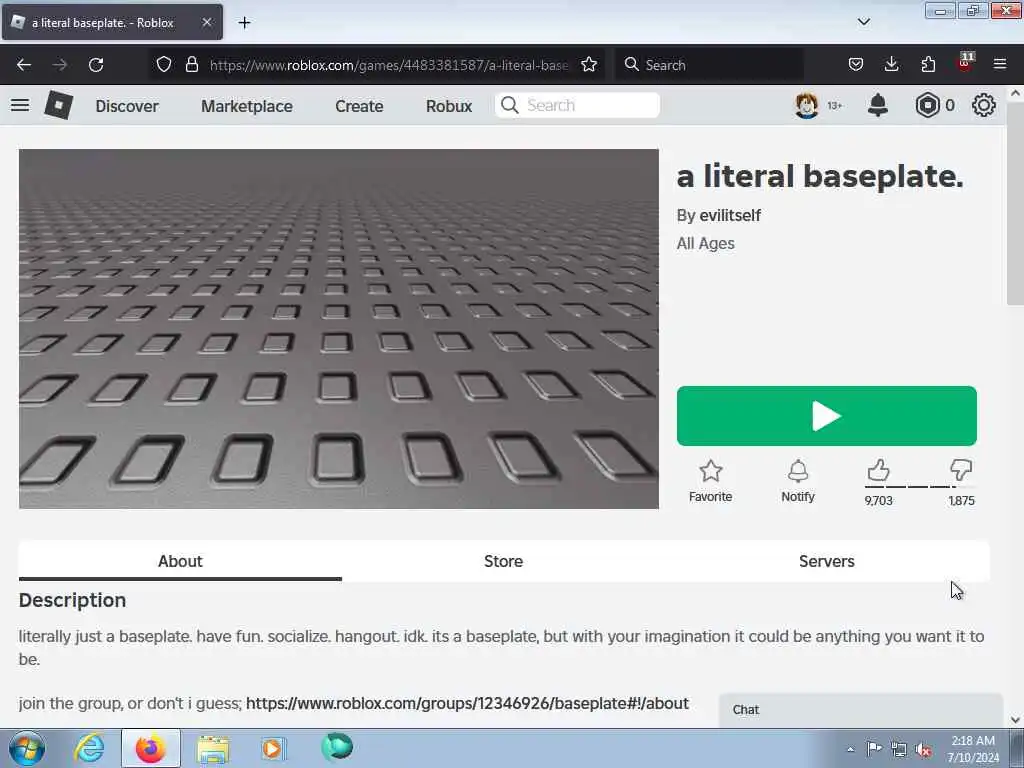Switch to the Store tab
This screenshot has width=1024, height=768.
click(504, 561)
